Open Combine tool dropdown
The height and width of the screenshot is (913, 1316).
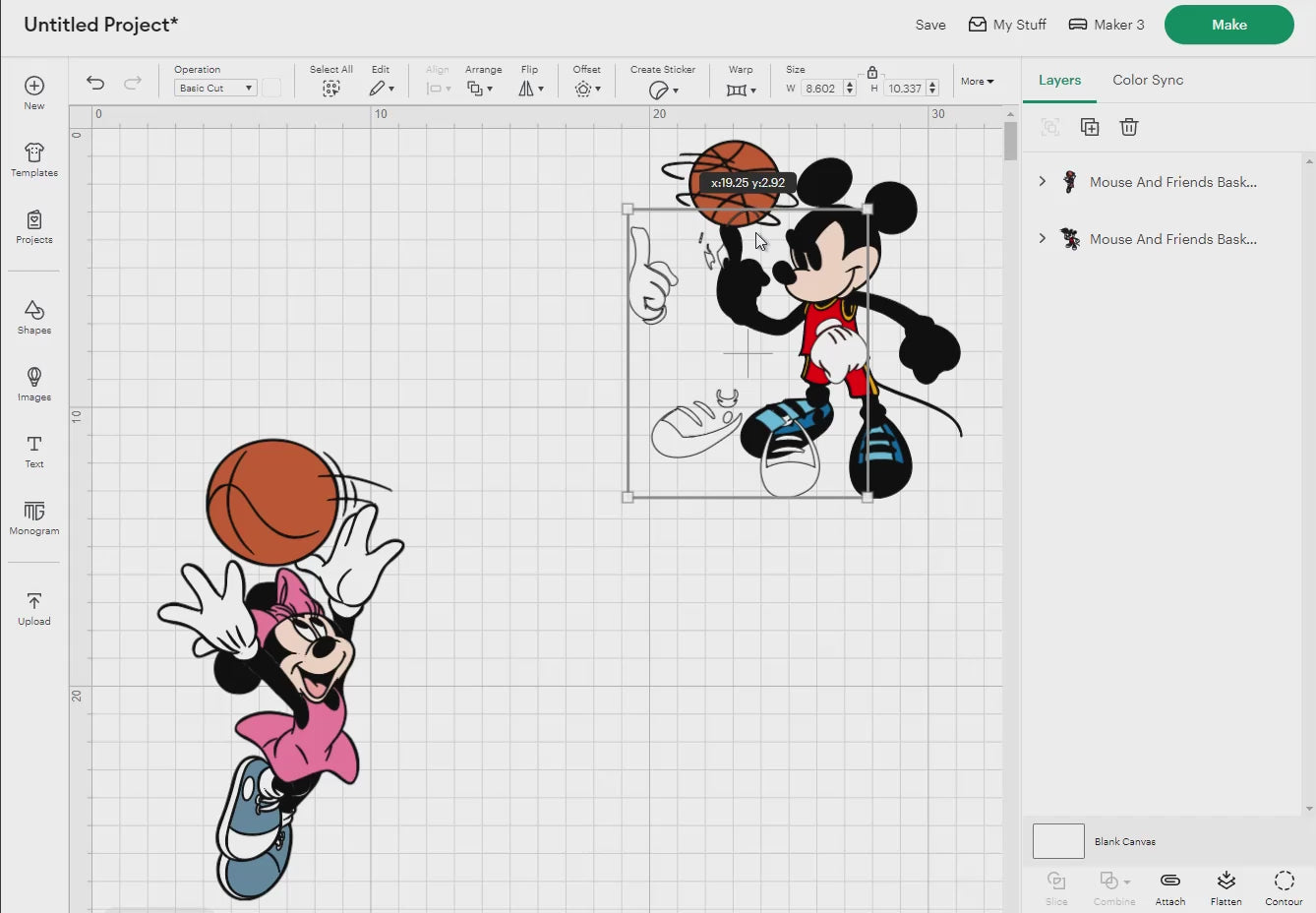click(1114, 887)
